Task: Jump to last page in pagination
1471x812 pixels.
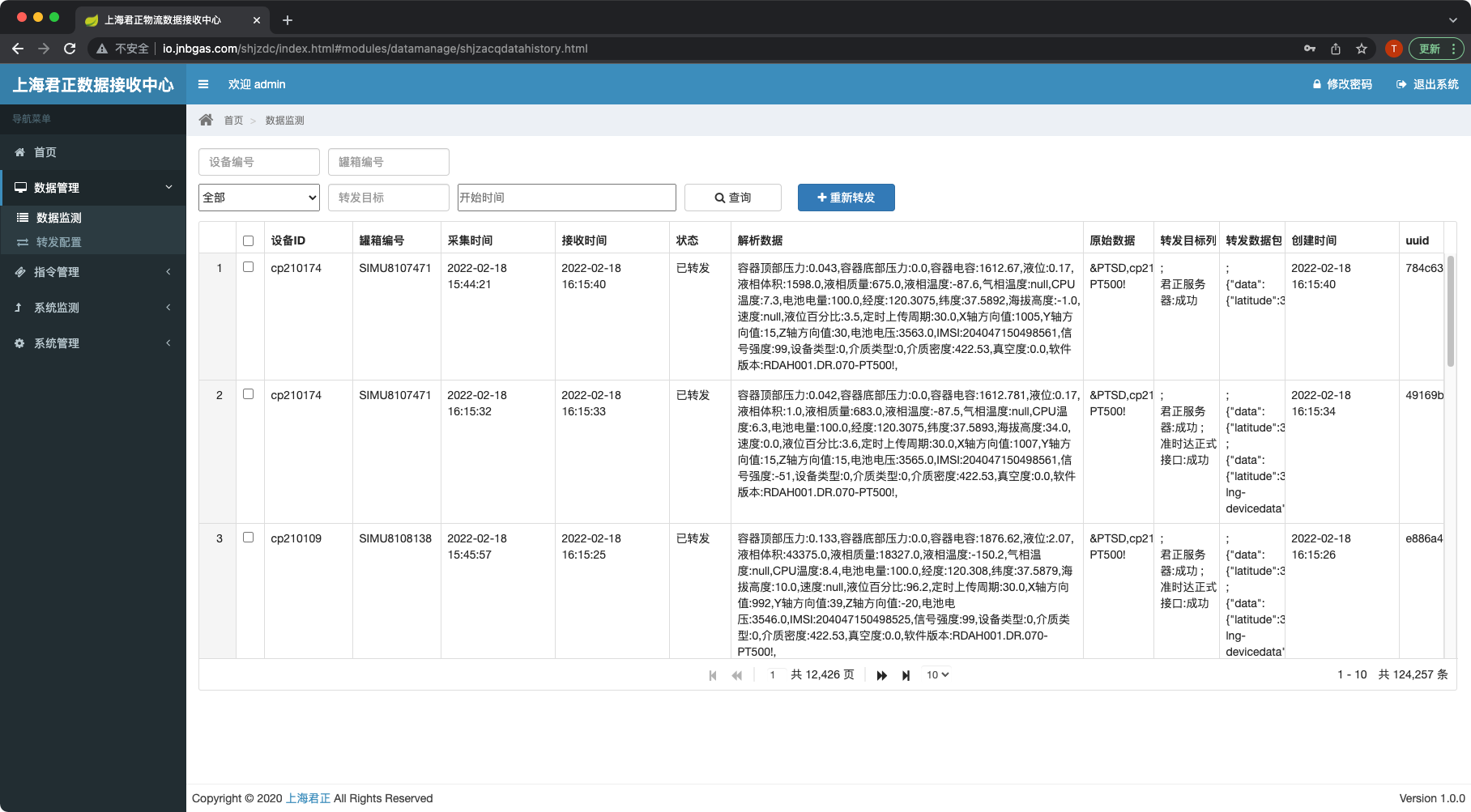Action: pos(906,675)
